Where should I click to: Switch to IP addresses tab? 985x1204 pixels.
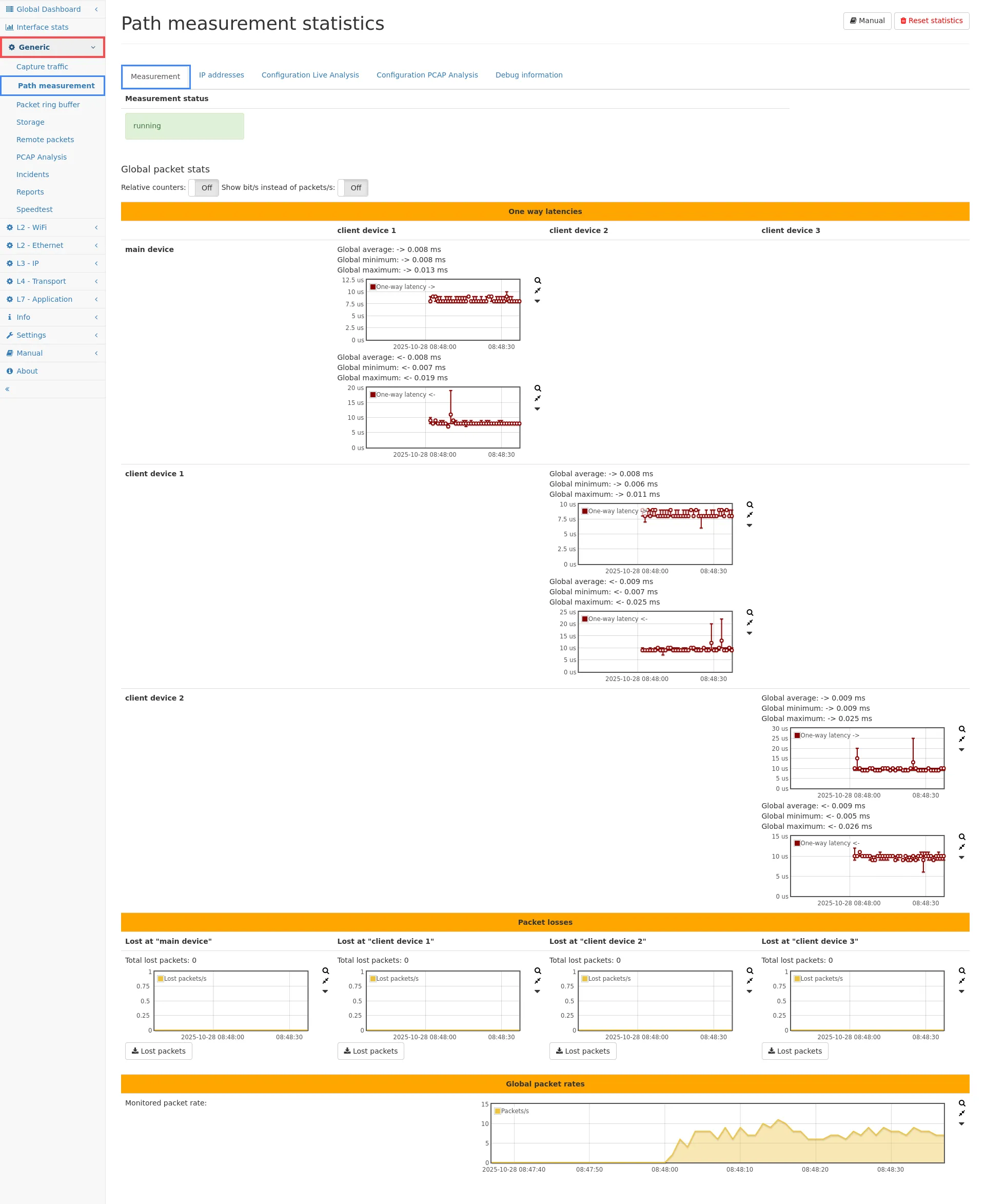pyautogui.click(x=221, y=75)
